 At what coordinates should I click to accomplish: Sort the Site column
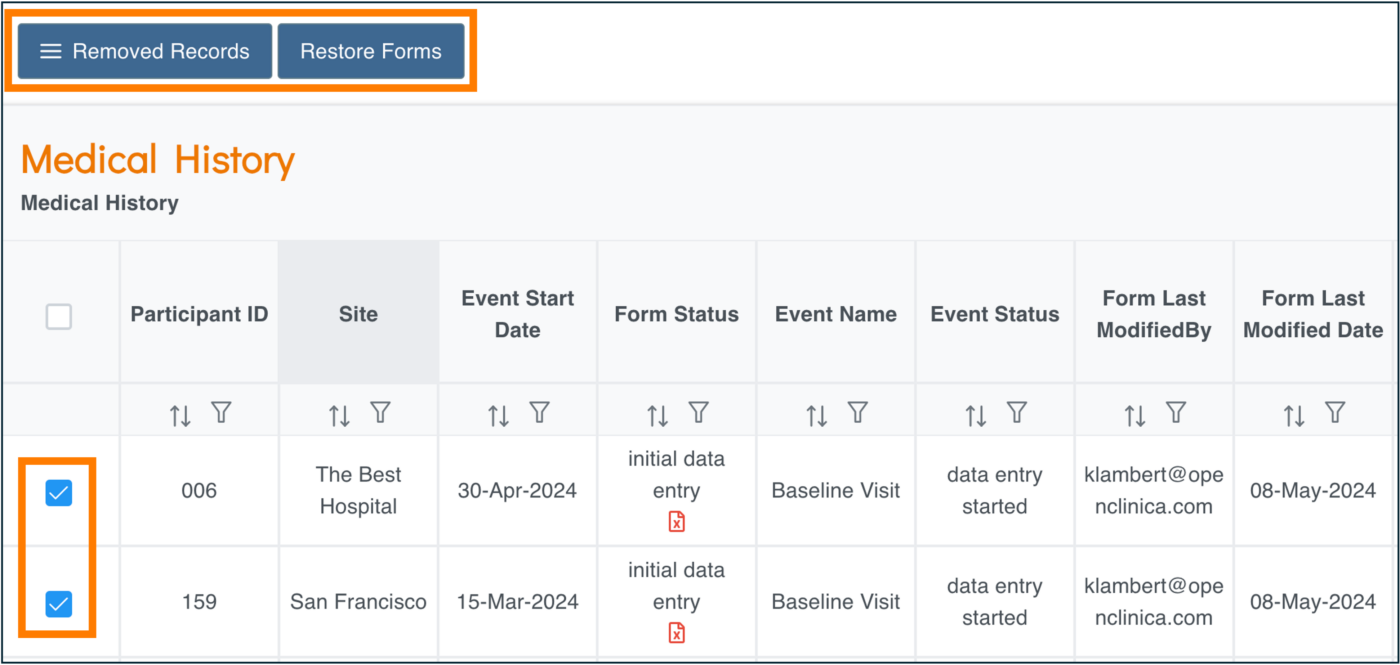(x=339, y=412)
